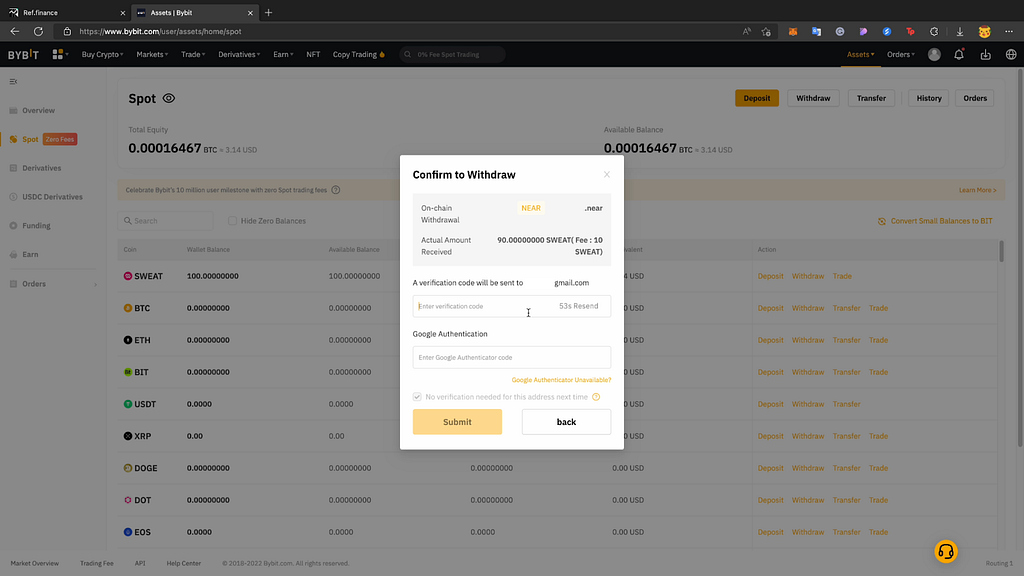The width and height of the screenshot is (1024, 576).
Task: Toggle no verification needed next time checkbox
Action: 417,397
